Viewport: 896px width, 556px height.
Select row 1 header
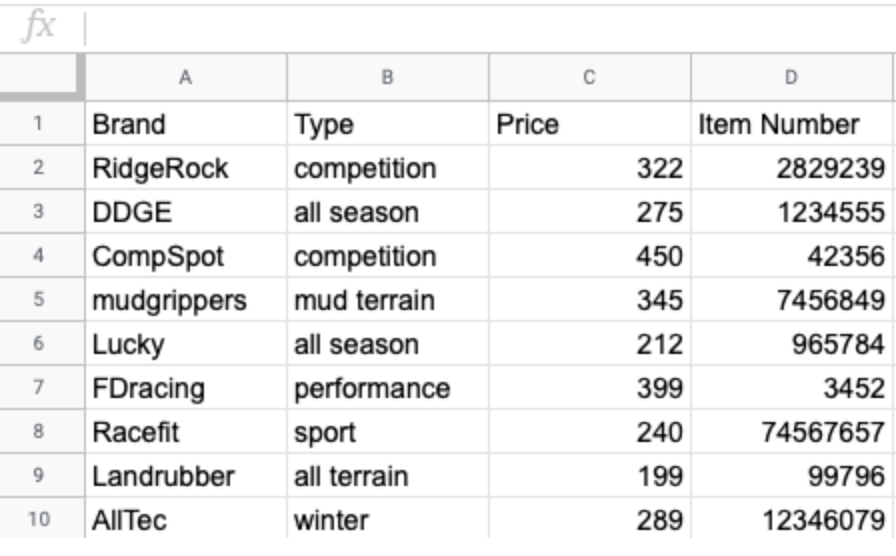(x=38, y=125)
